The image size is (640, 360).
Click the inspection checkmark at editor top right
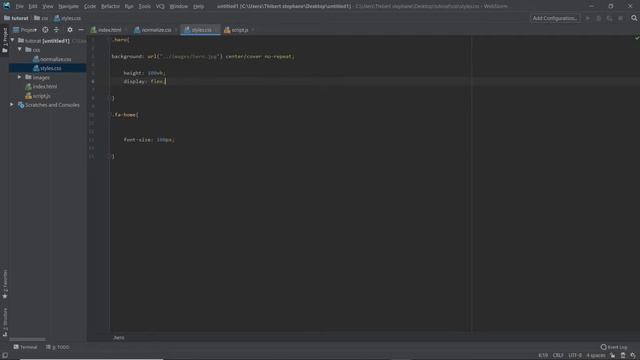636,38
